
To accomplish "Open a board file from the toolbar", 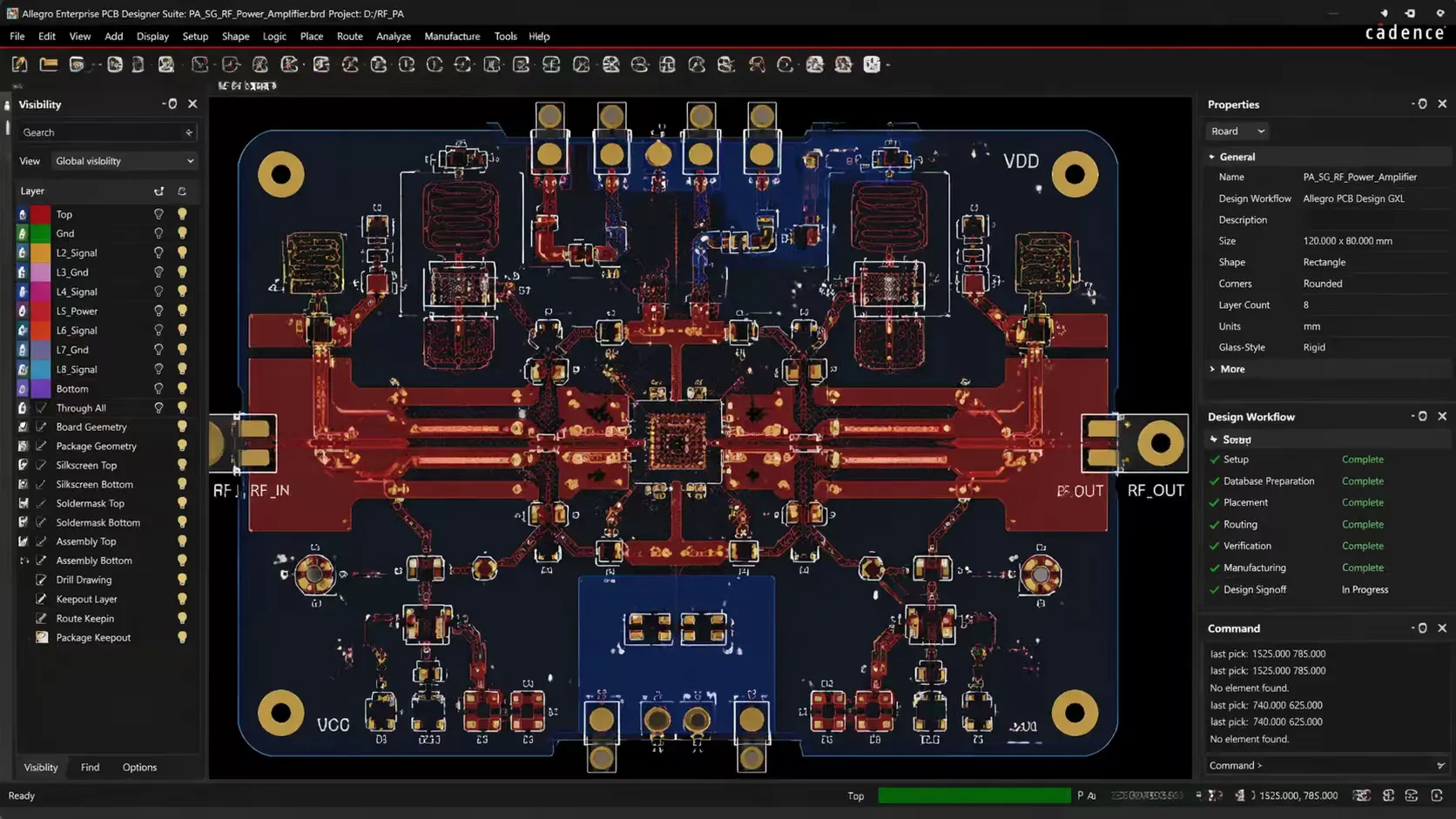I will tap(48, 64).
